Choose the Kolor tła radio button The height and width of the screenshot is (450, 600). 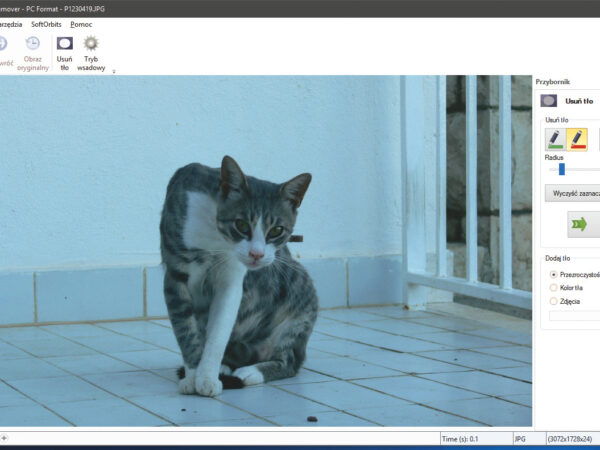coord(555,287)
